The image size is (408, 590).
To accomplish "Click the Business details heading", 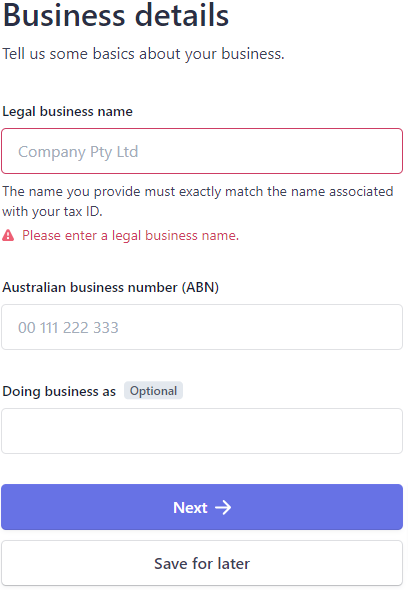I will coord(116,15).
